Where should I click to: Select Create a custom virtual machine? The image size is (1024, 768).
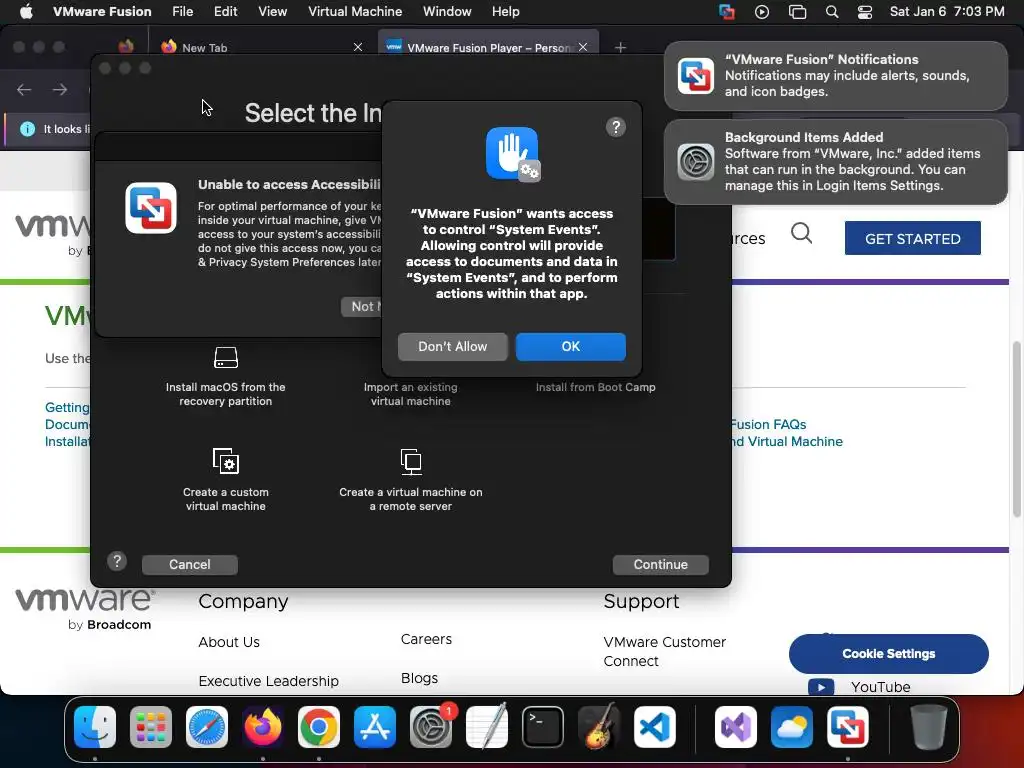pos(225,480)
